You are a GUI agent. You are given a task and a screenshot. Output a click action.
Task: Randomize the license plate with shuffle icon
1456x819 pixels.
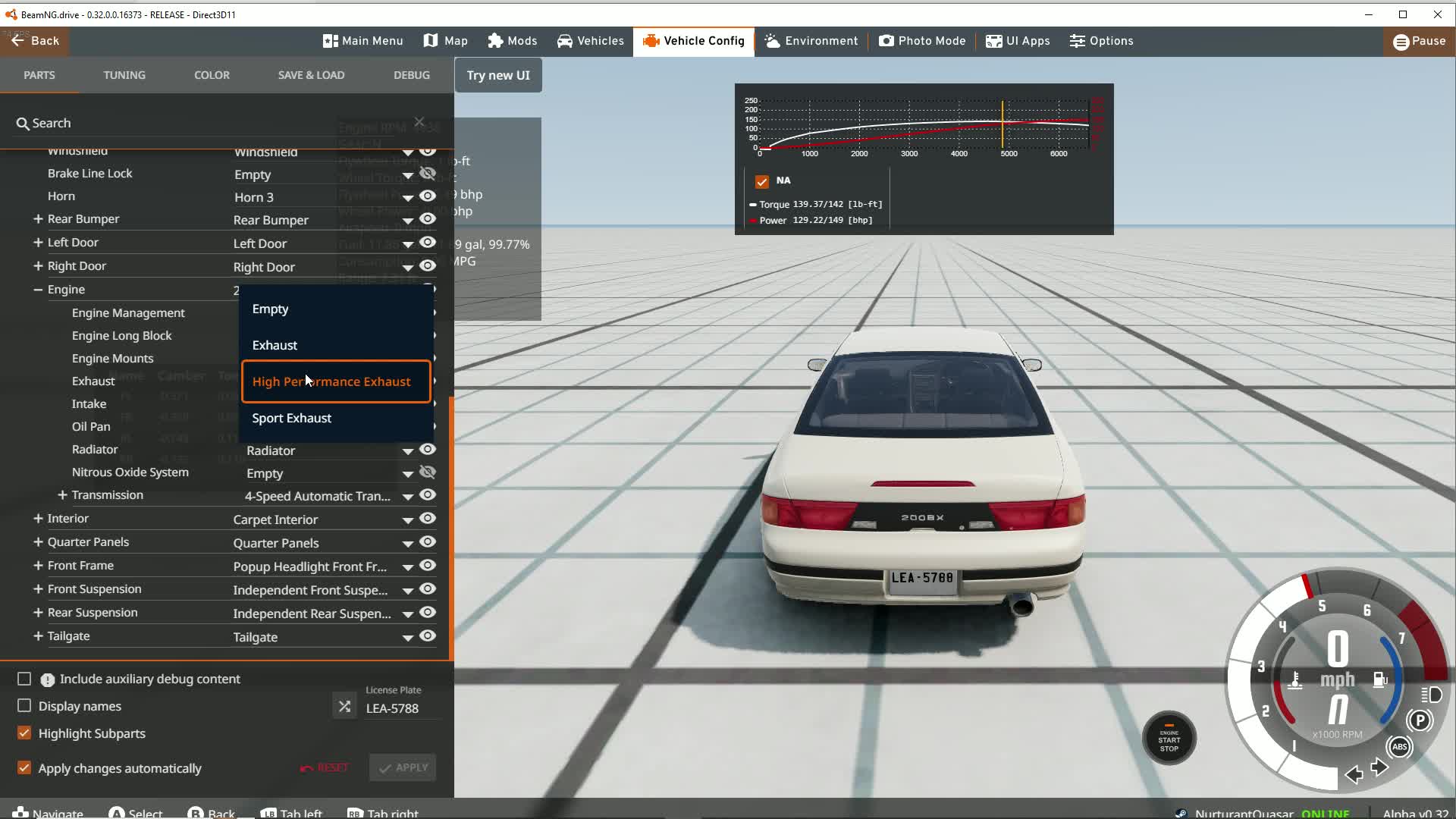[x=344, y=705]
